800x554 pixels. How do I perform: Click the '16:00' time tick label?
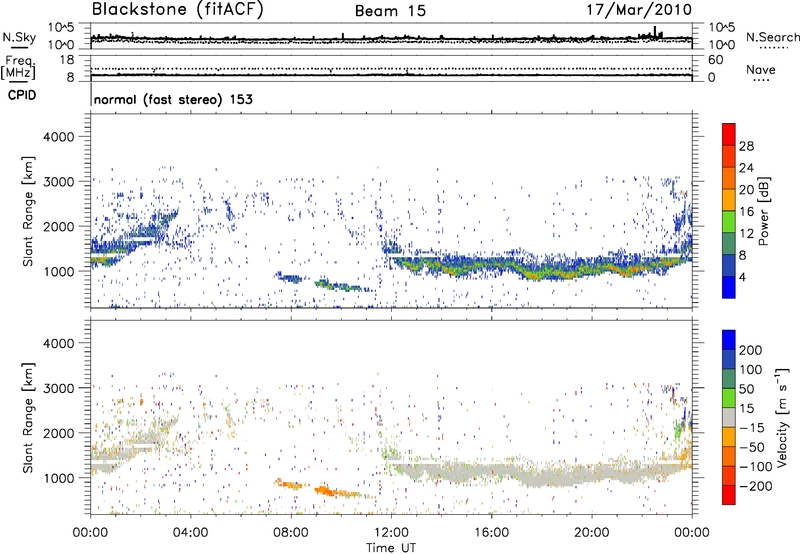pos(491,533)
